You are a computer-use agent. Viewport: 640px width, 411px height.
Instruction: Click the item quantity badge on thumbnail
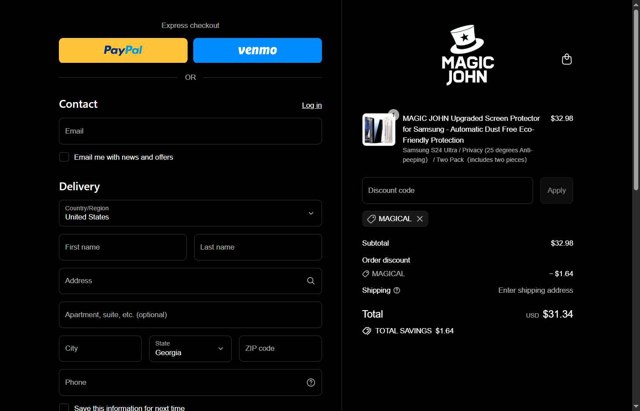pyautogui.click(x=393, y=114)
